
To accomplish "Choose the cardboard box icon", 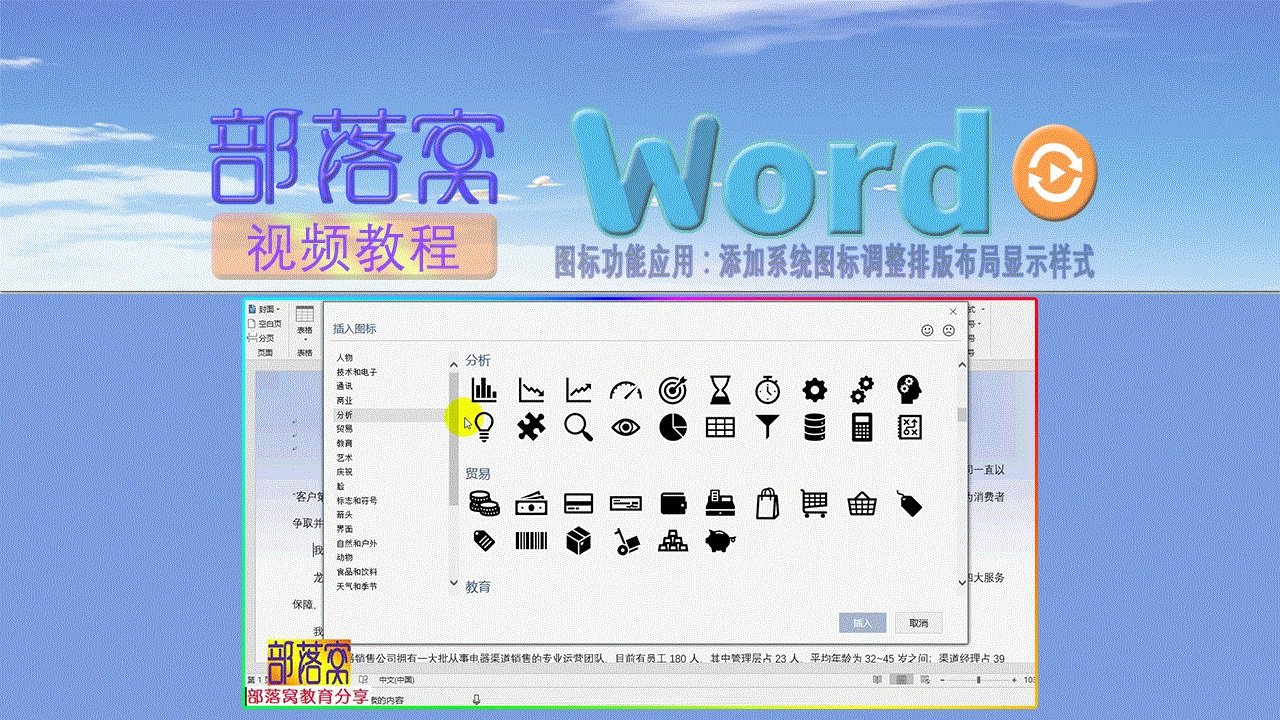I will click(579, 541).
